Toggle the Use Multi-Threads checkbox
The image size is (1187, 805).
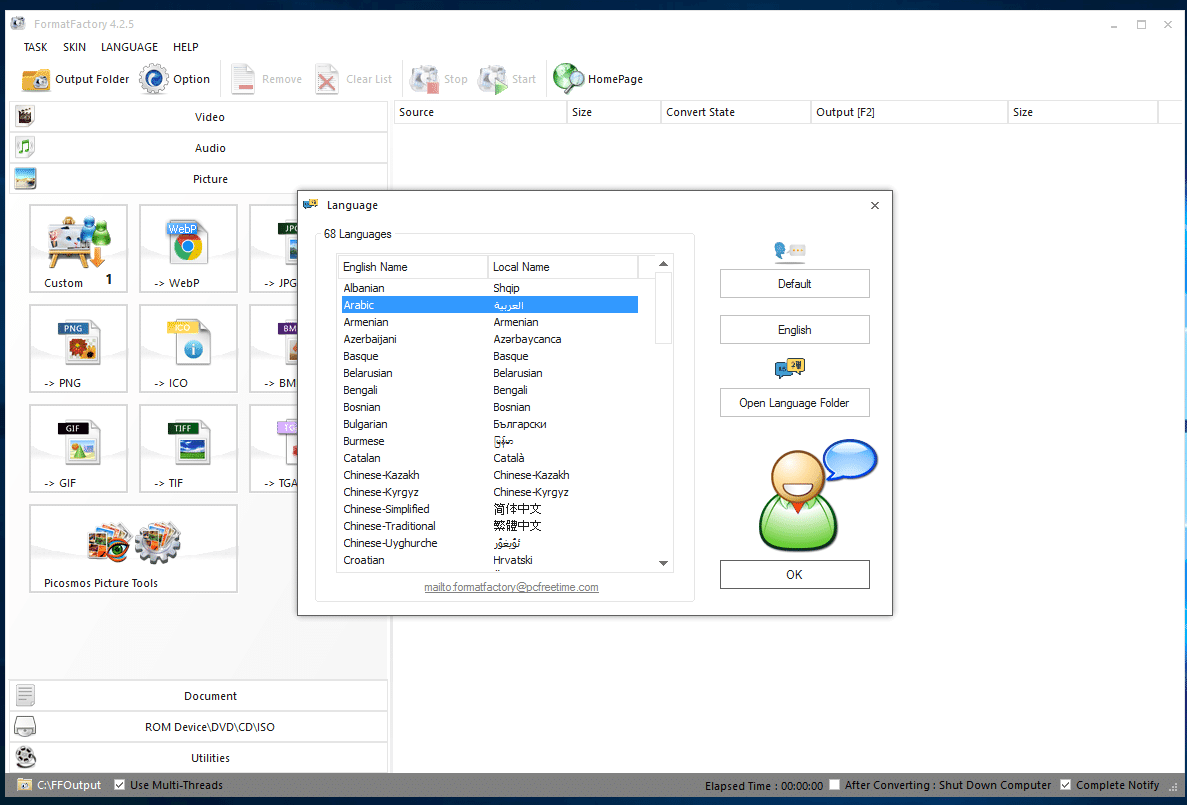click(120, 785)
